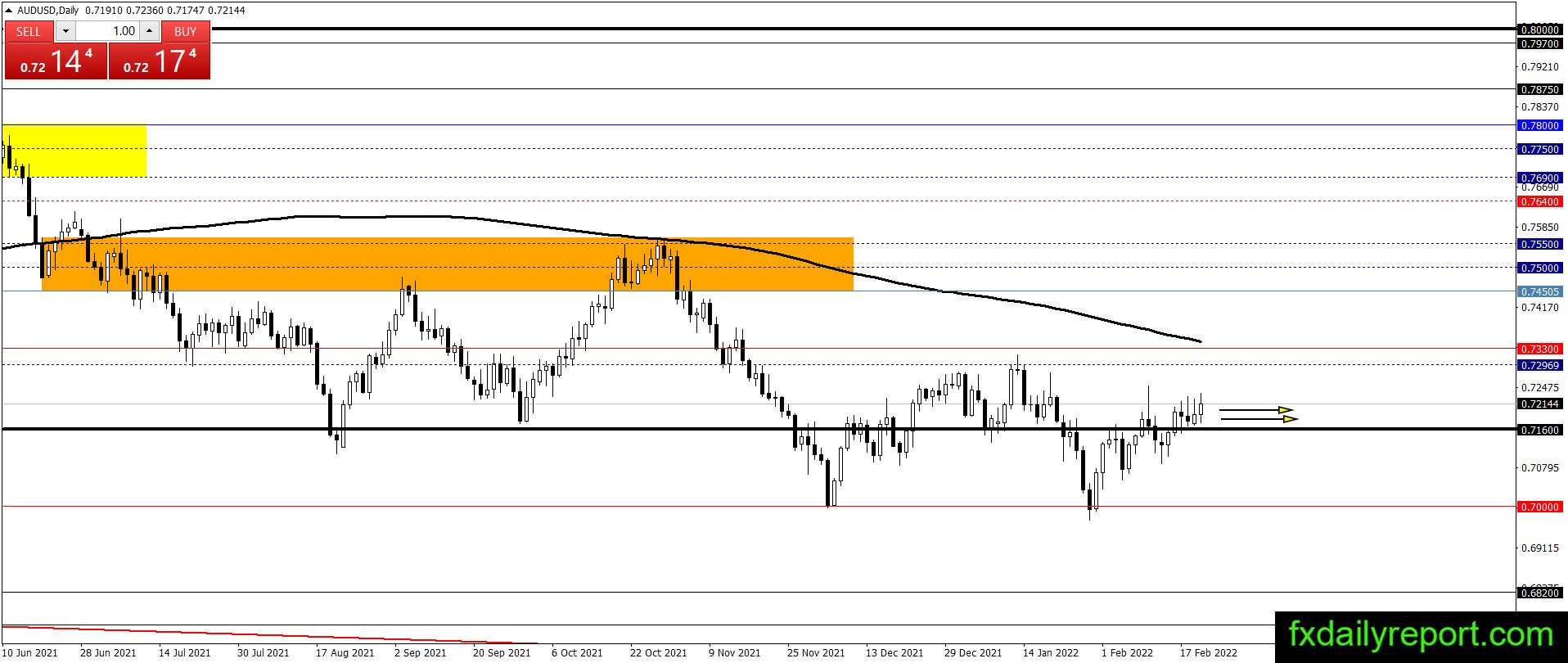Click the 0.72475 price scale value
Viewport: 1568px width, 663px height.
1539,388
